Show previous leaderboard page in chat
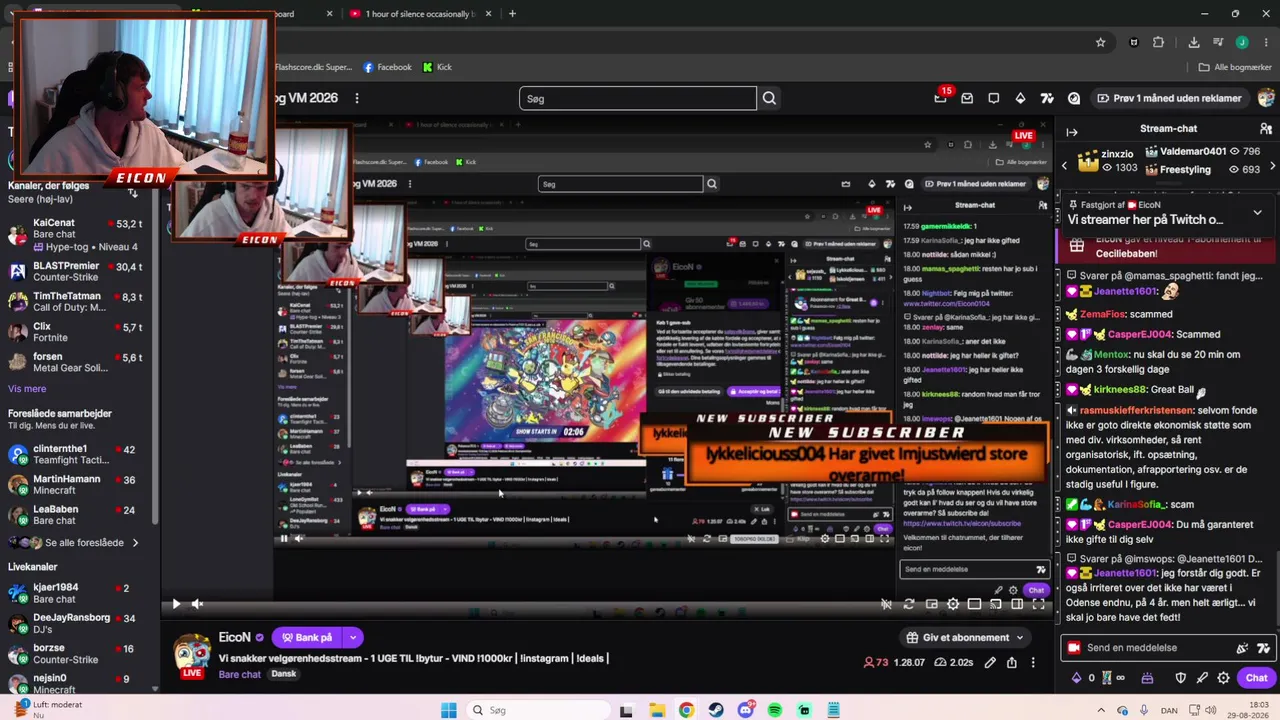1280x720 pixels. pyautogui.click(x=1065, y=164)
